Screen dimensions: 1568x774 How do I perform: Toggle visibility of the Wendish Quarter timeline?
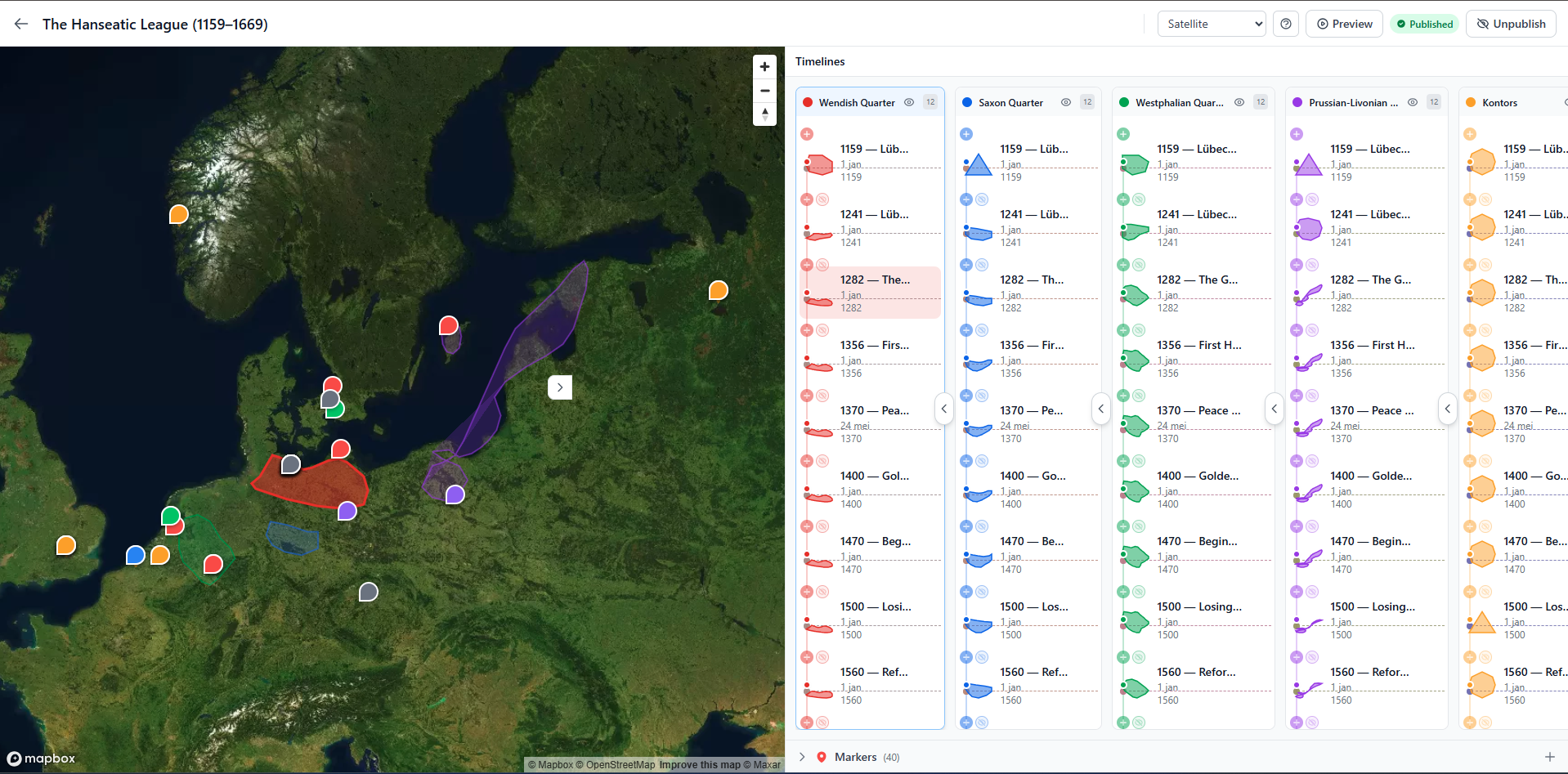coord(909,102)
